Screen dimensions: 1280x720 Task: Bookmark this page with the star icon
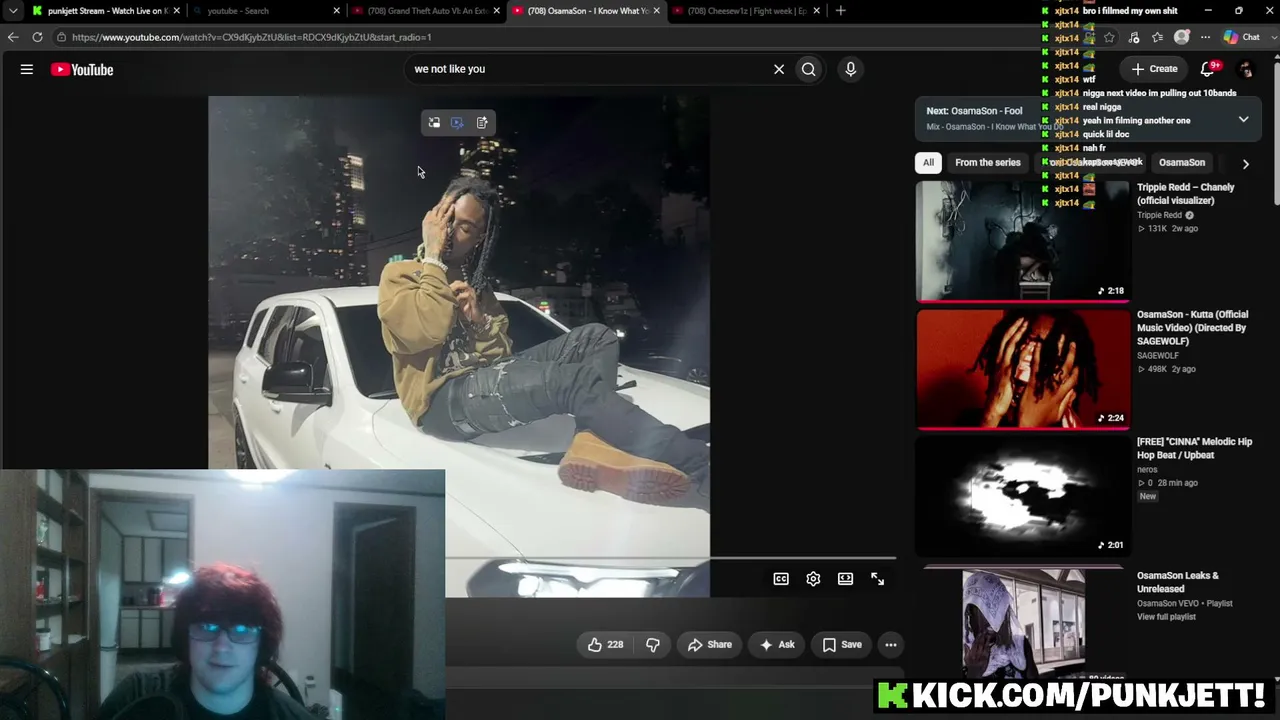click(1109, 37)
